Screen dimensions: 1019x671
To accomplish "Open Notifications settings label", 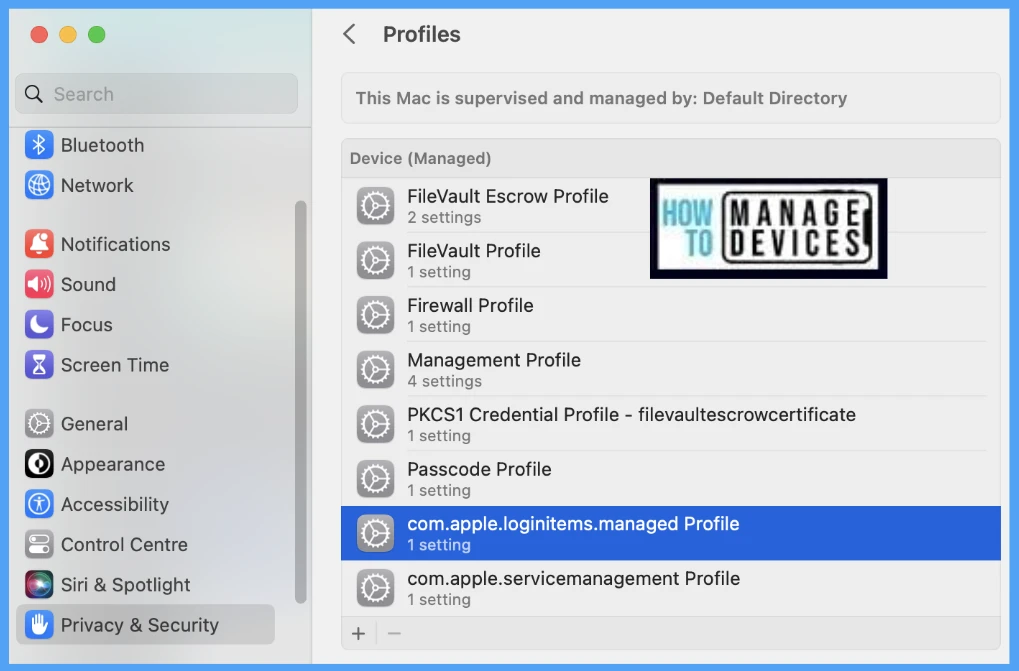I will click(x=116, y=244).
